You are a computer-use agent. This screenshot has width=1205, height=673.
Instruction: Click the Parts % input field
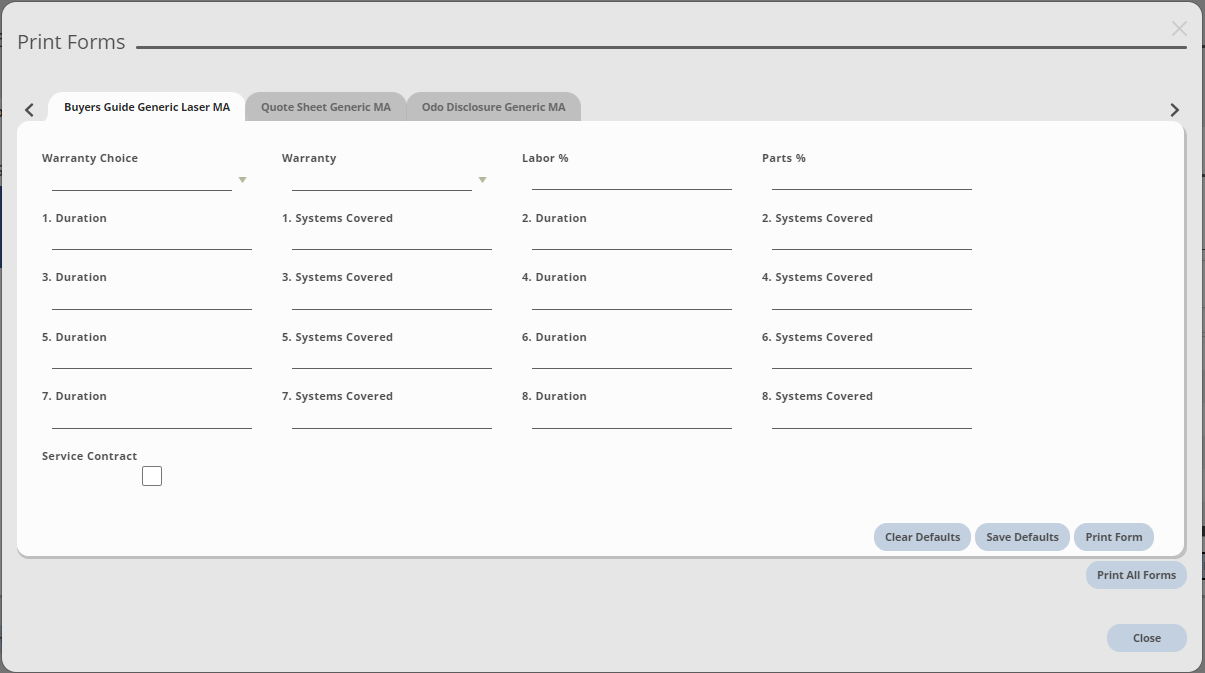[871, 180]
